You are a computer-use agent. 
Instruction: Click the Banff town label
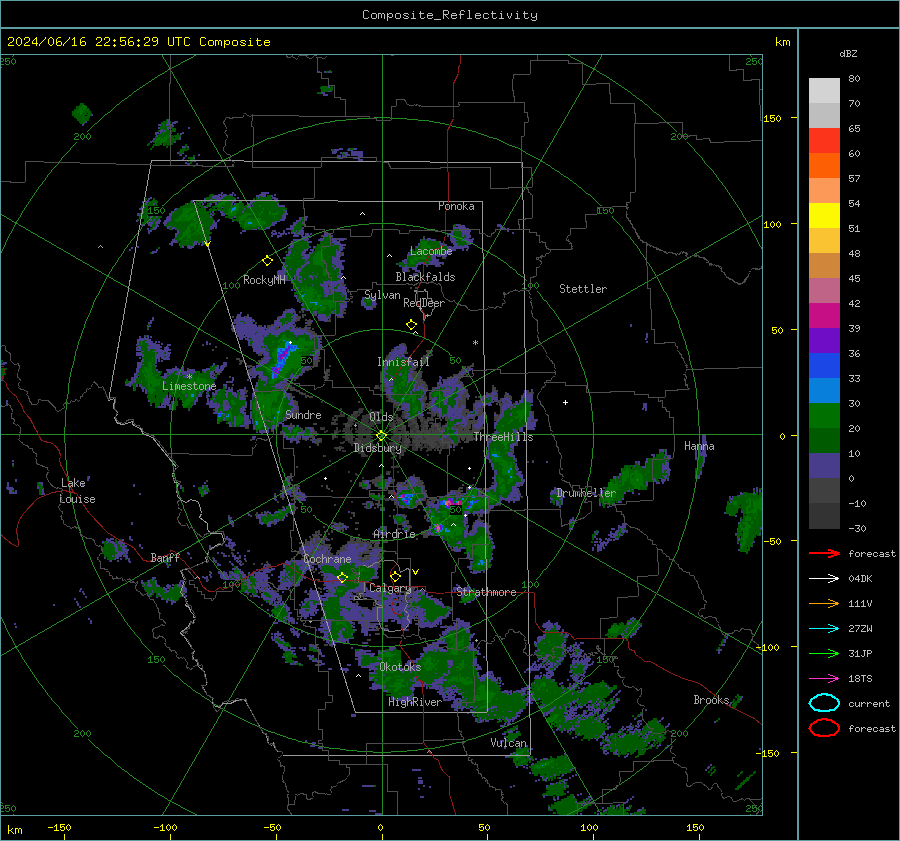[x=165, y=557]
